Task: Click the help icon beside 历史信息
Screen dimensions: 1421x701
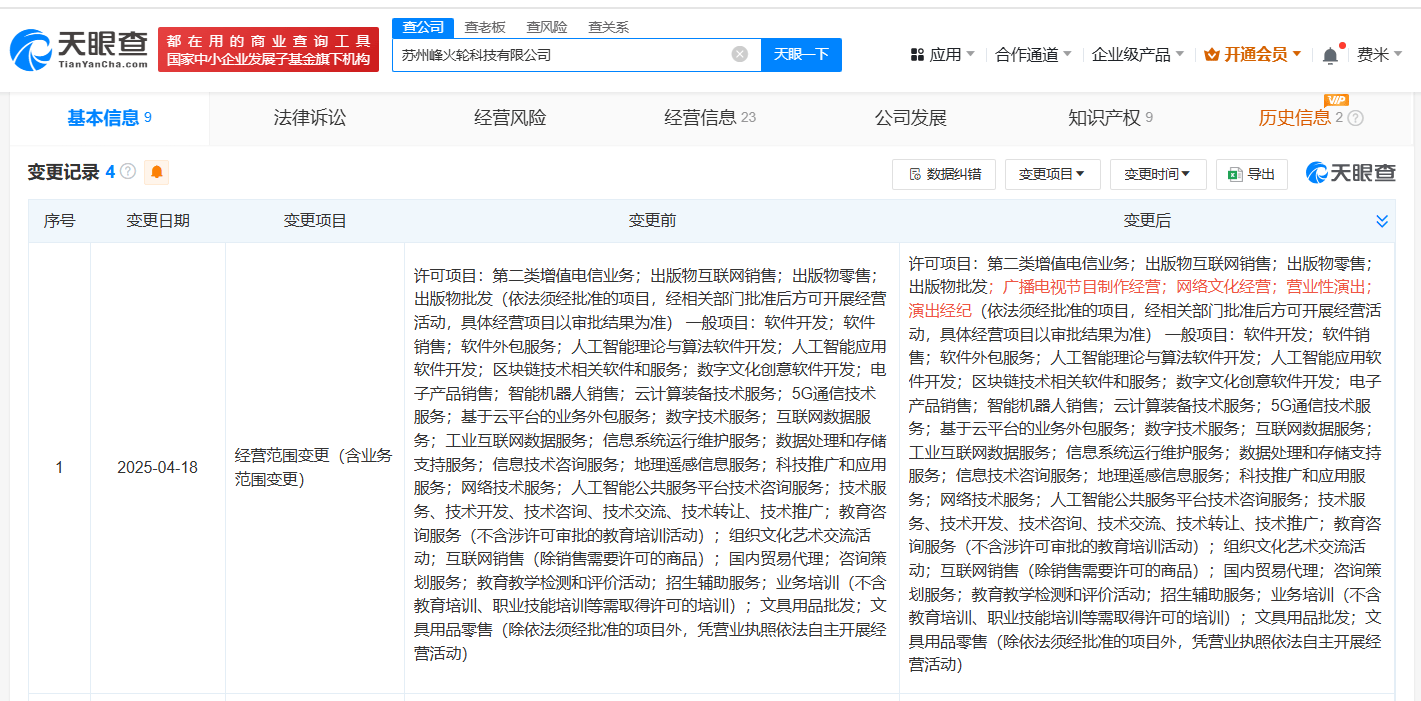Action: 1355,118
